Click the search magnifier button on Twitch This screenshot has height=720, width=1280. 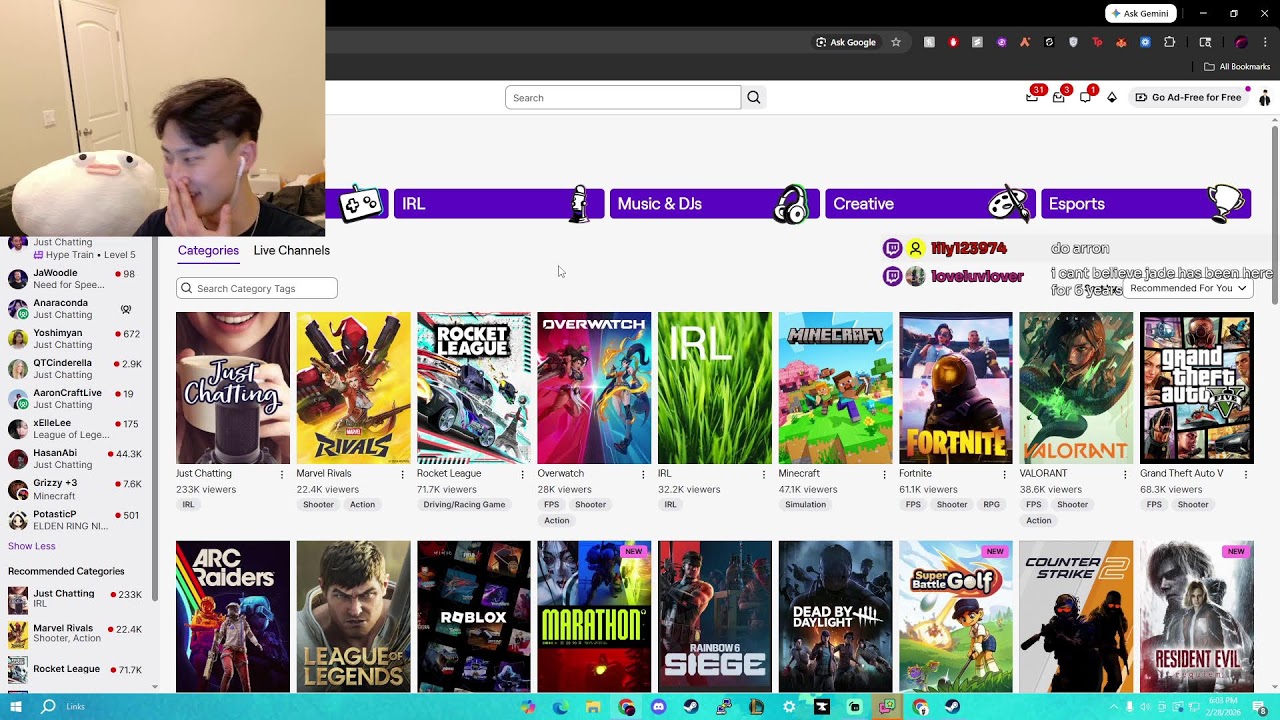point(754,97)
